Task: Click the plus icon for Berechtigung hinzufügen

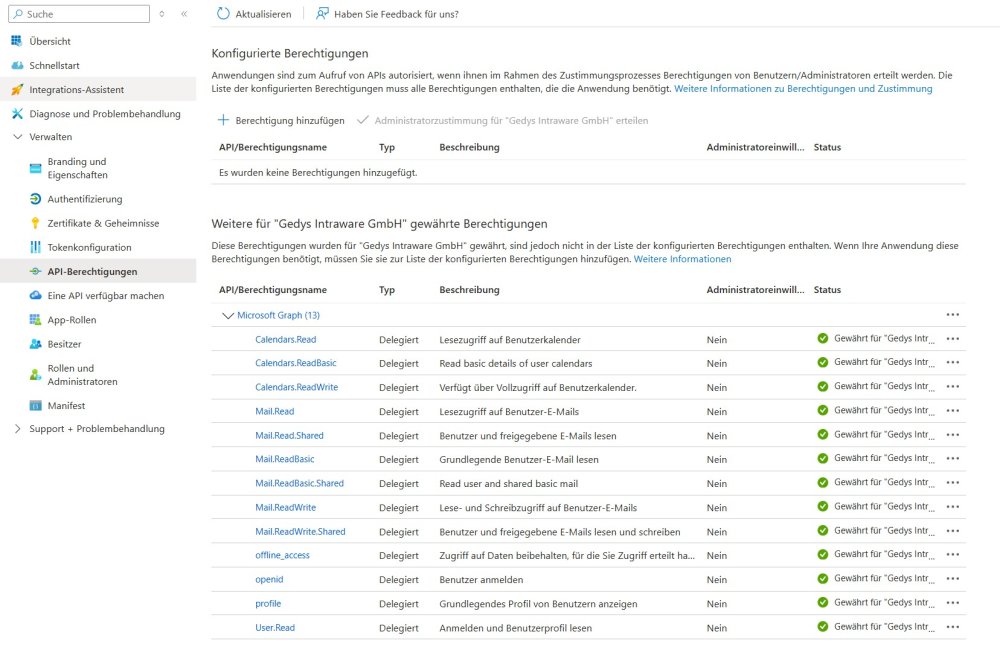Action: 223,120
